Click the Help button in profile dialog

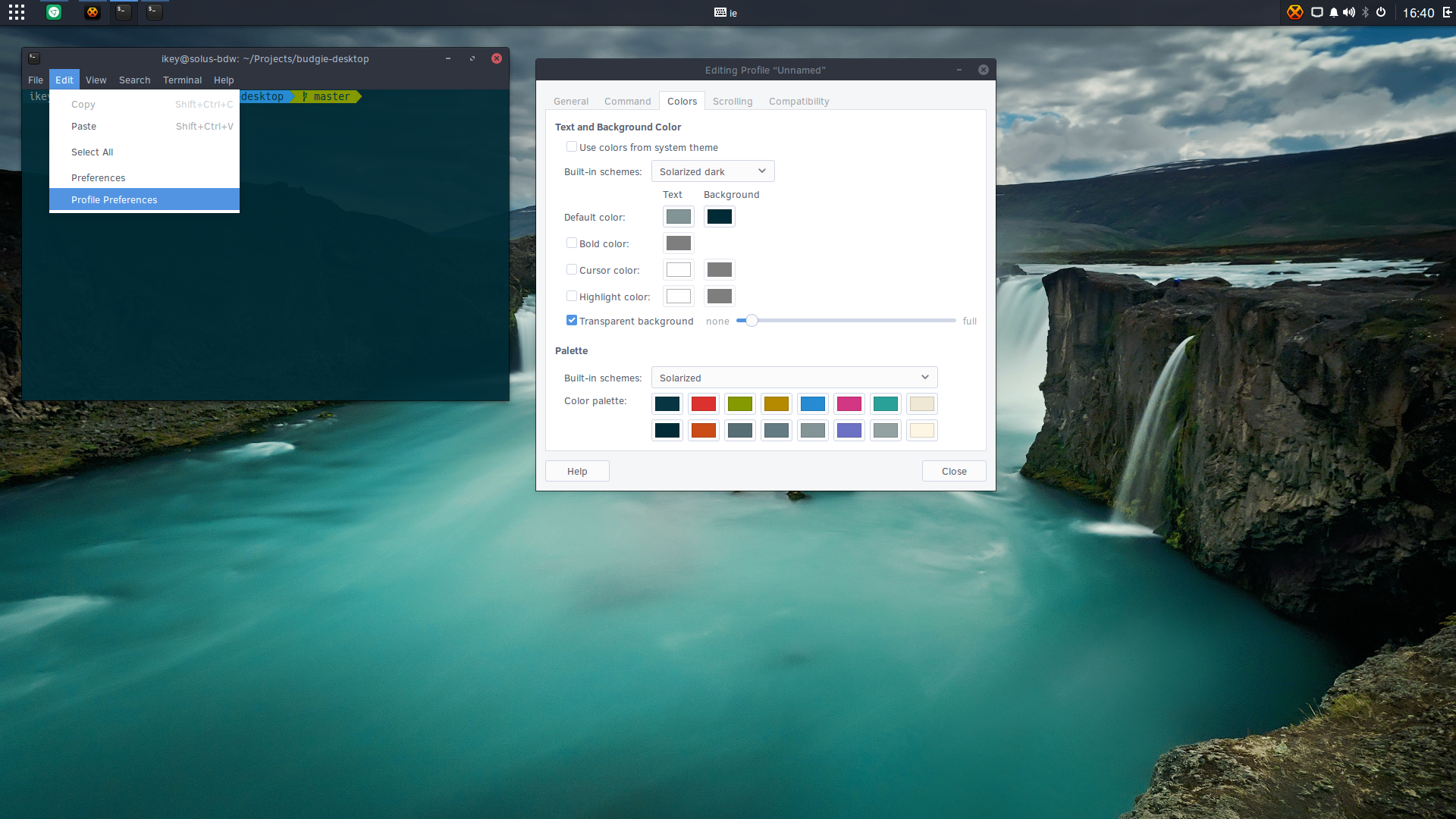click(x=577, y=471)
